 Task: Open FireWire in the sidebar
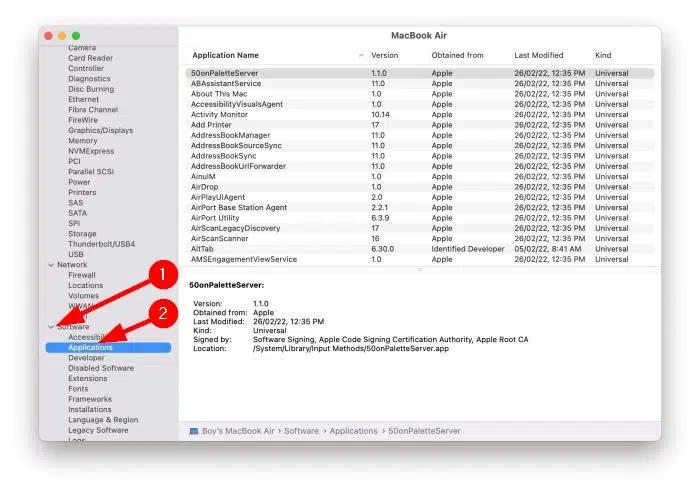point(83,120)
